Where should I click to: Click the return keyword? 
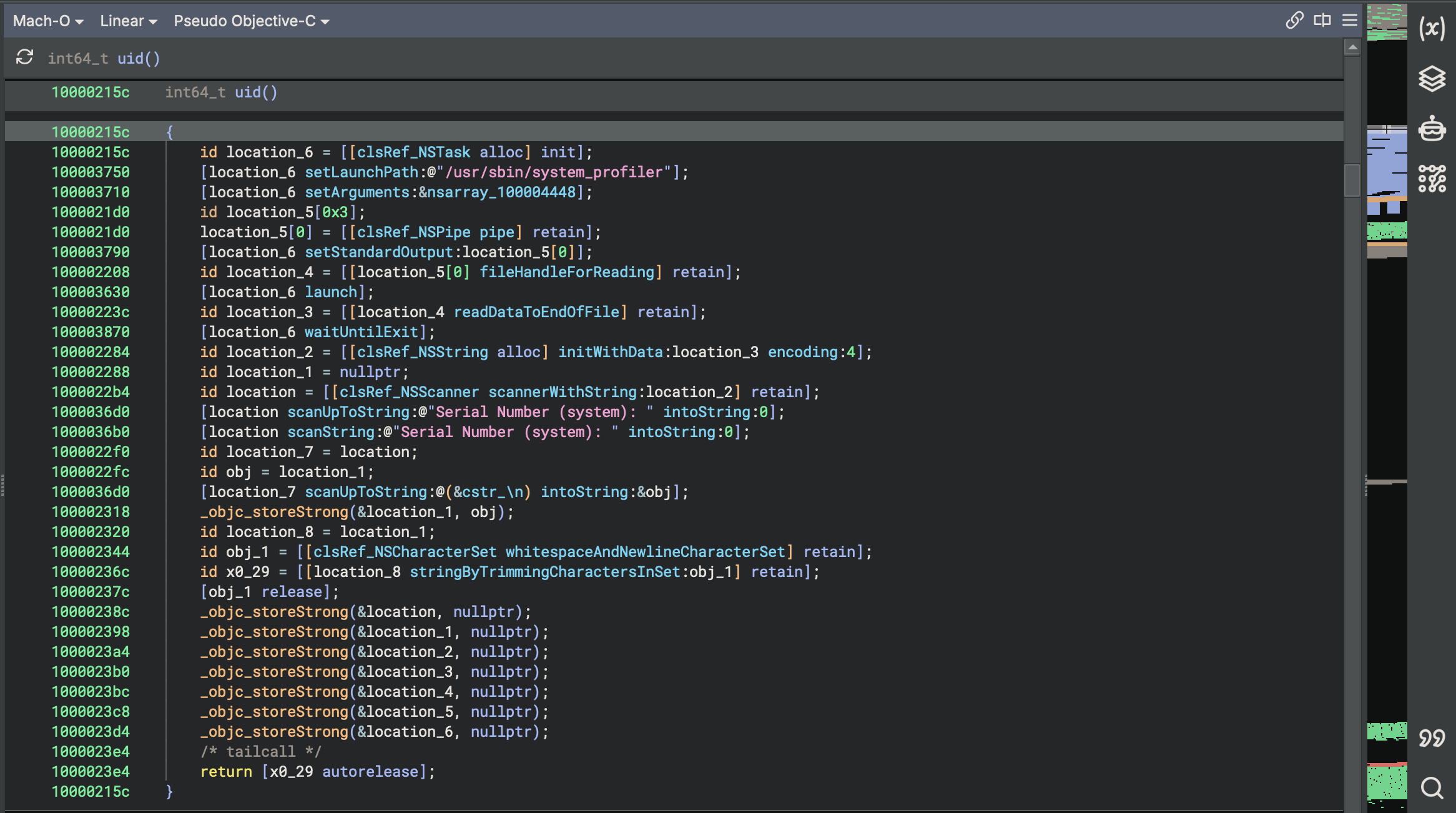(226, 771)
